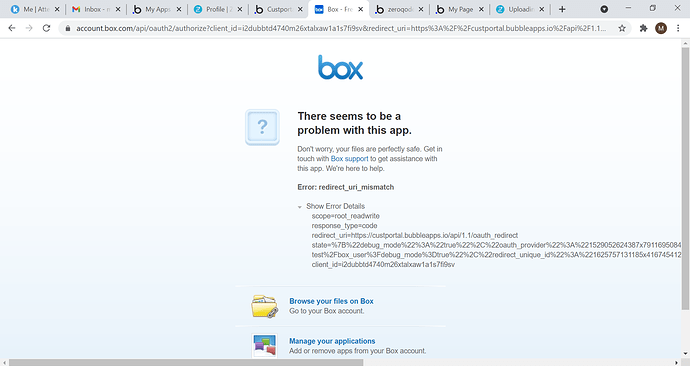Image resolution: width=690 pixels, height=366 pixels.
Task: Click the address bar URL
Action: tap(341, 28)
